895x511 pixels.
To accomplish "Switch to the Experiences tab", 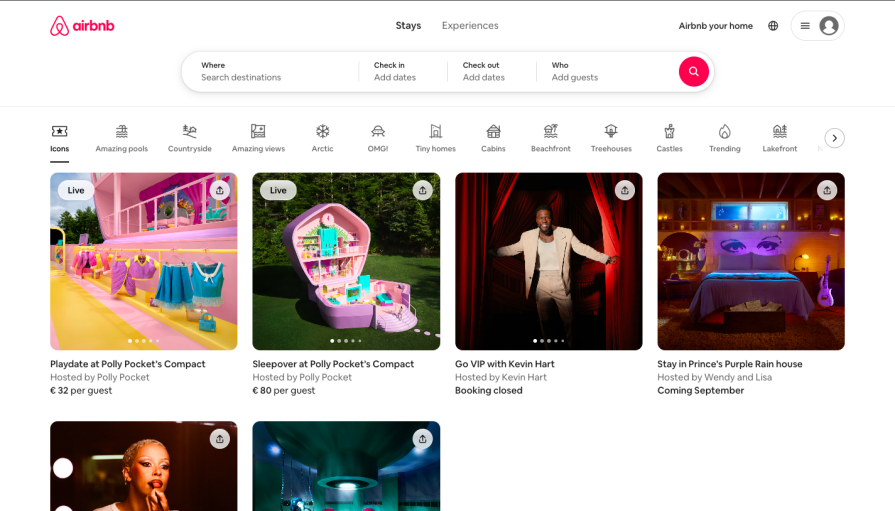I will tap(470, 26).
